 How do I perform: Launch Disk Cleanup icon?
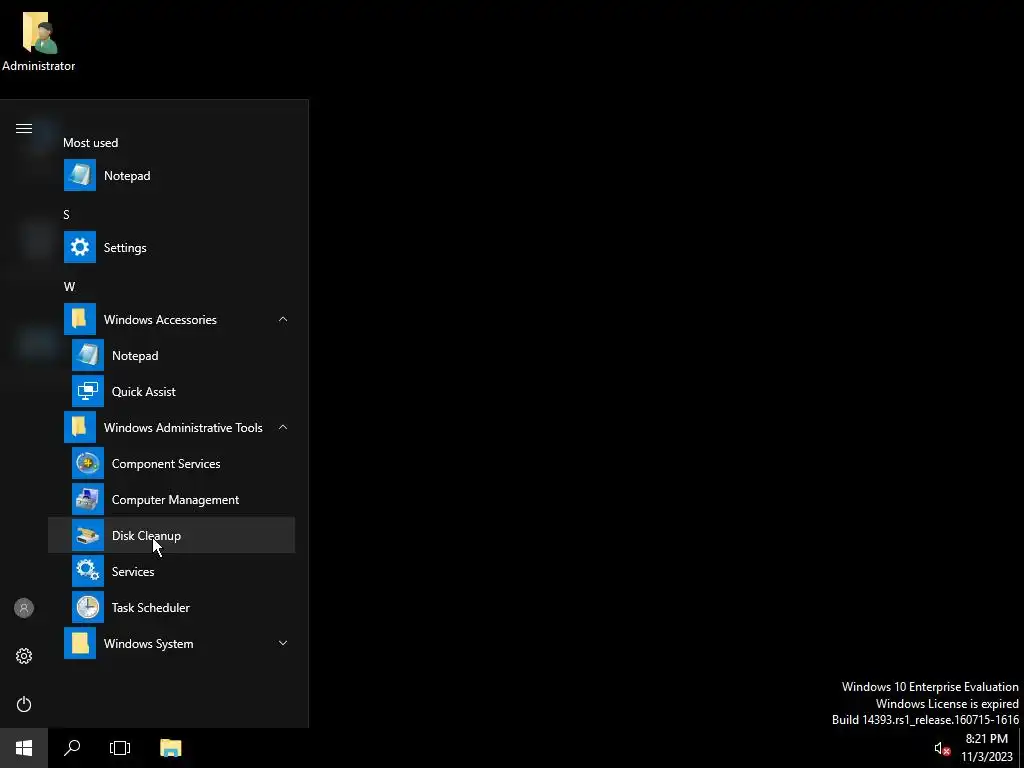88,535
